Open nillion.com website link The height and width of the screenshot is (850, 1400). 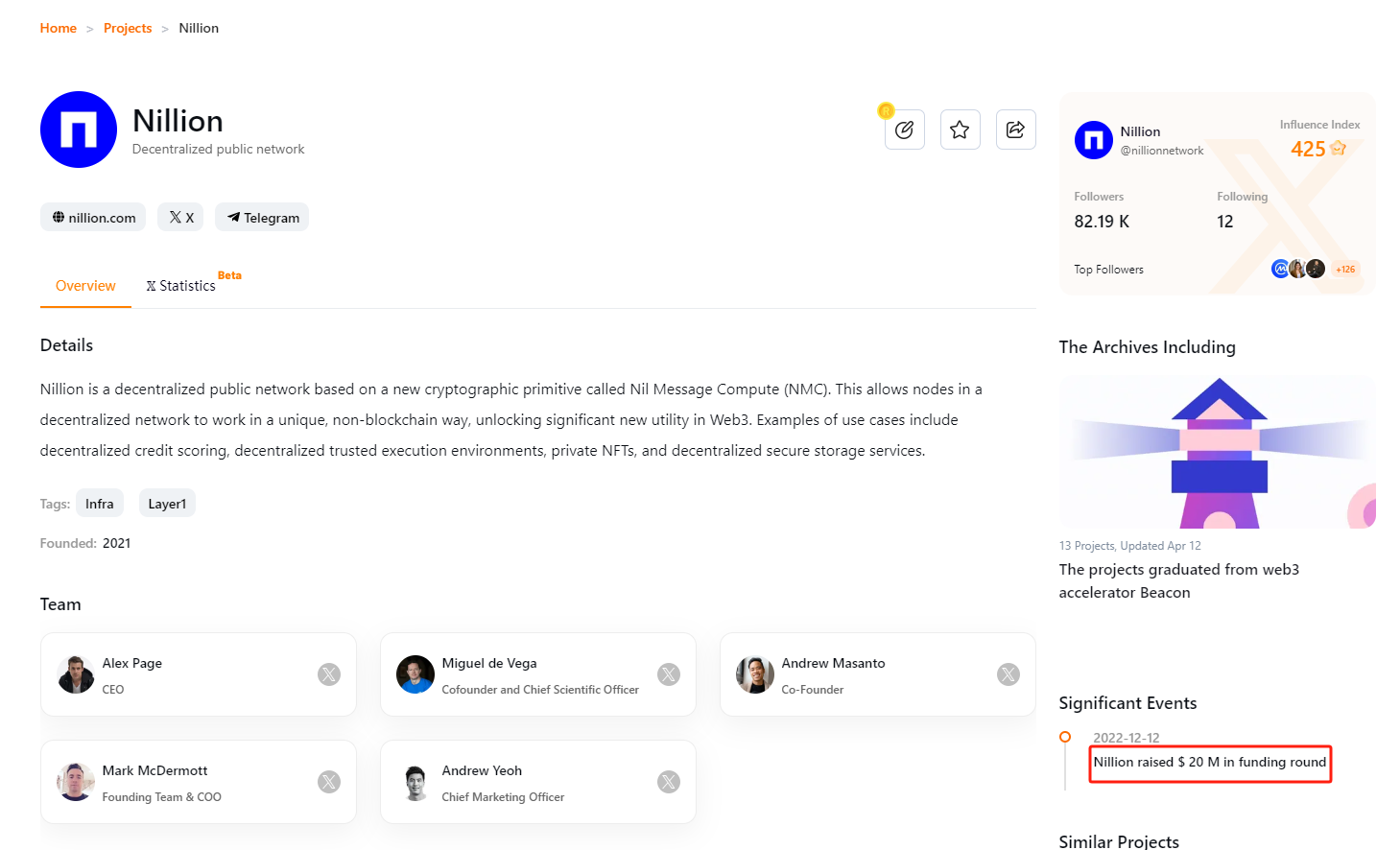[93, 217]
